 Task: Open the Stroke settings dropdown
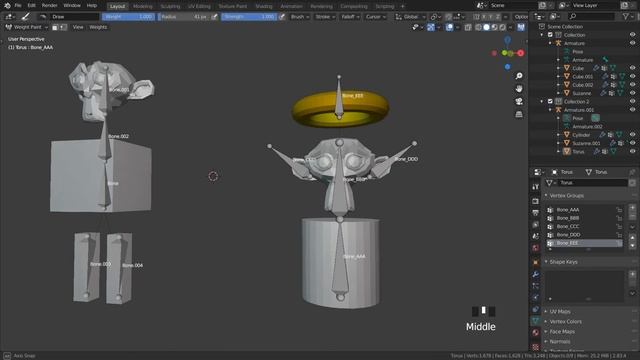tap(325, 17)
